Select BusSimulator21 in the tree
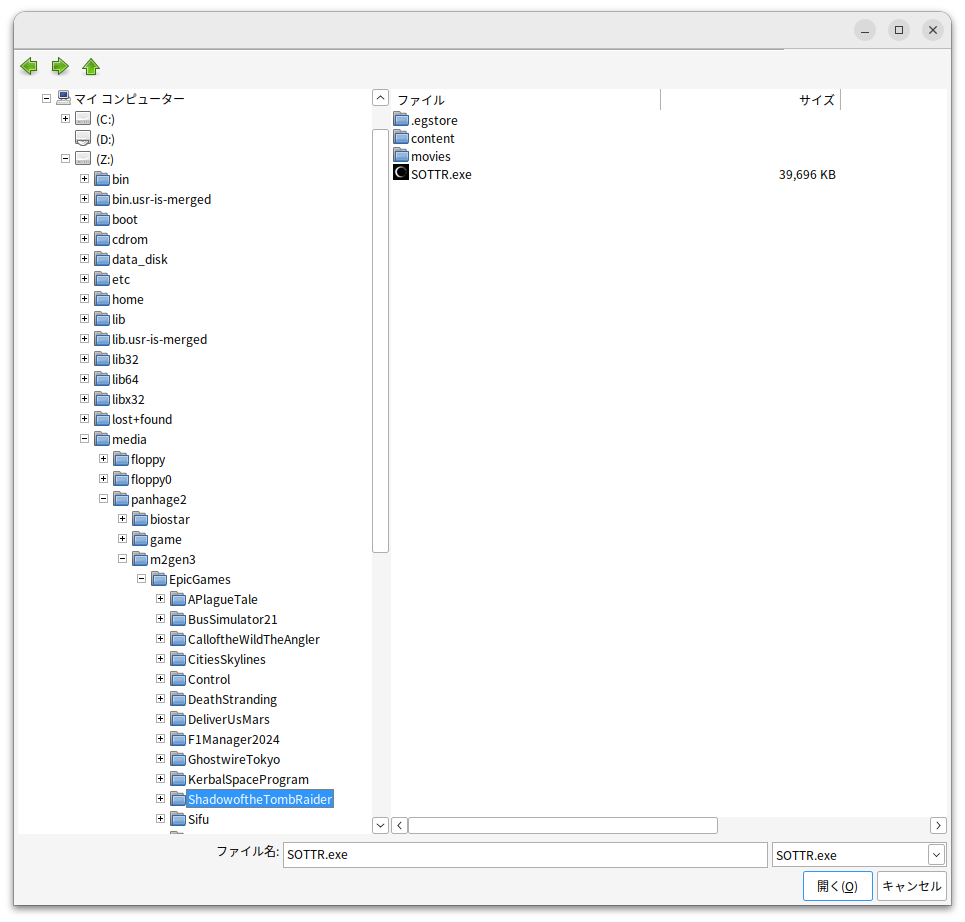Viewport: 965px width, 922px height. tap(233, 619)
